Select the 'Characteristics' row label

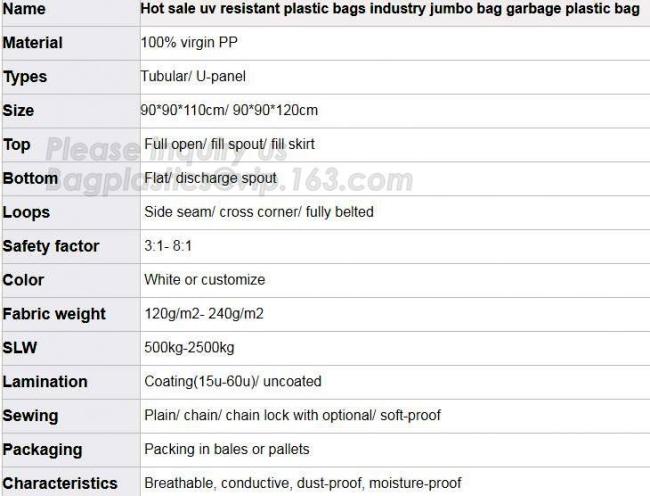[x=60, y=483]
